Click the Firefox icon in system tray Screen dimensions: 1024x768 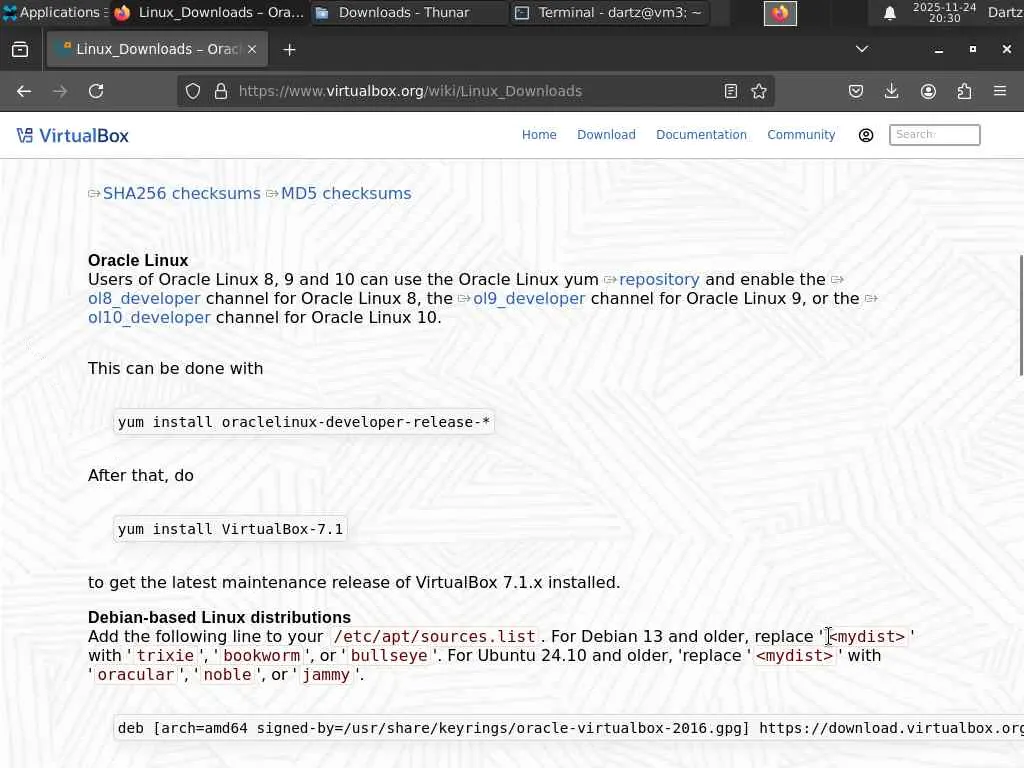[780, 13]
